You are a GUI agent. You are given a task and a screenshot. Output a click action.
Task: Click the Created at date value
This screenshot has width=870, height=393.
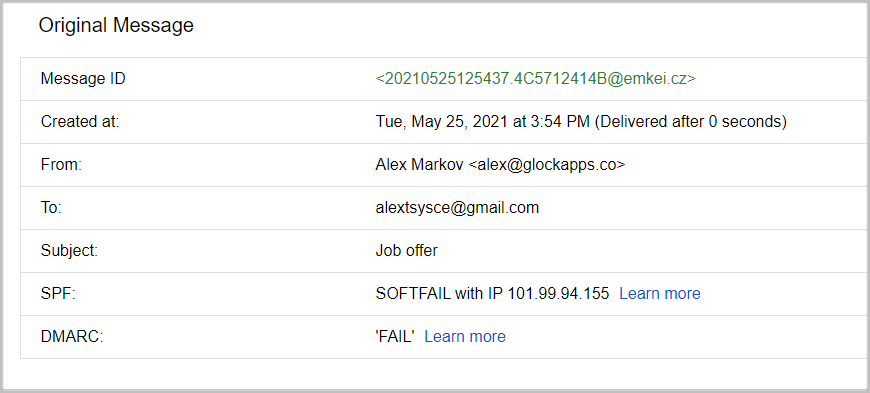point(483,122)
